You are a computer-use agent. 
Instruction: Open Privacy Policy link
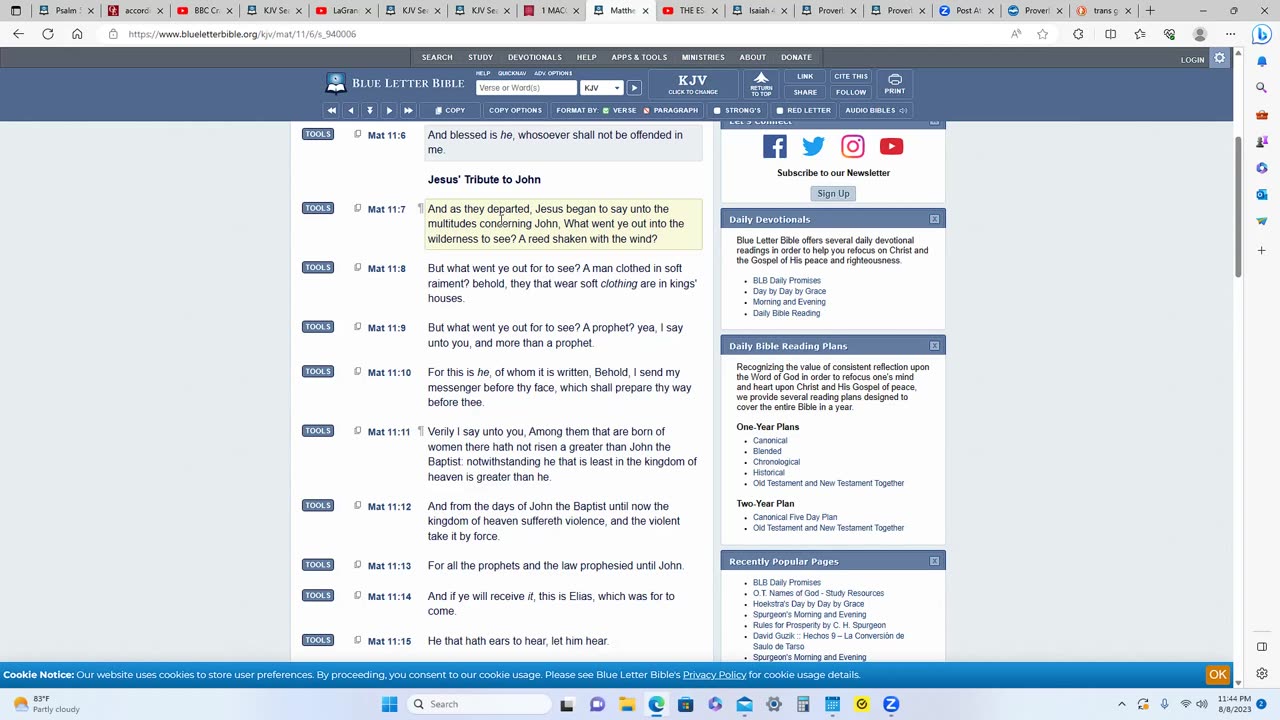click(714, 675)
